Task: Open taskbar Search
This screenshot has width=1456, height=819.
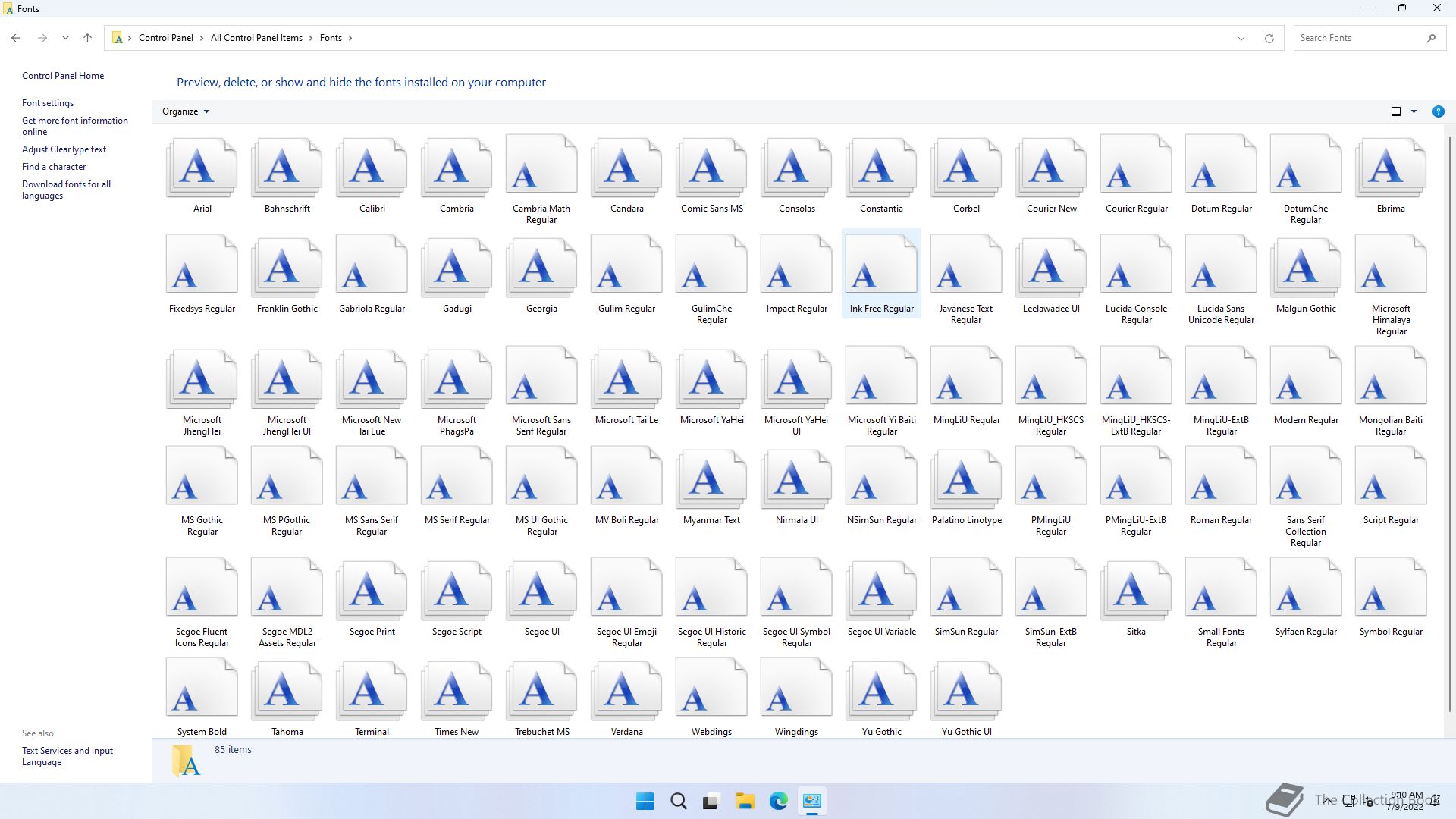Action: (678, 801)
